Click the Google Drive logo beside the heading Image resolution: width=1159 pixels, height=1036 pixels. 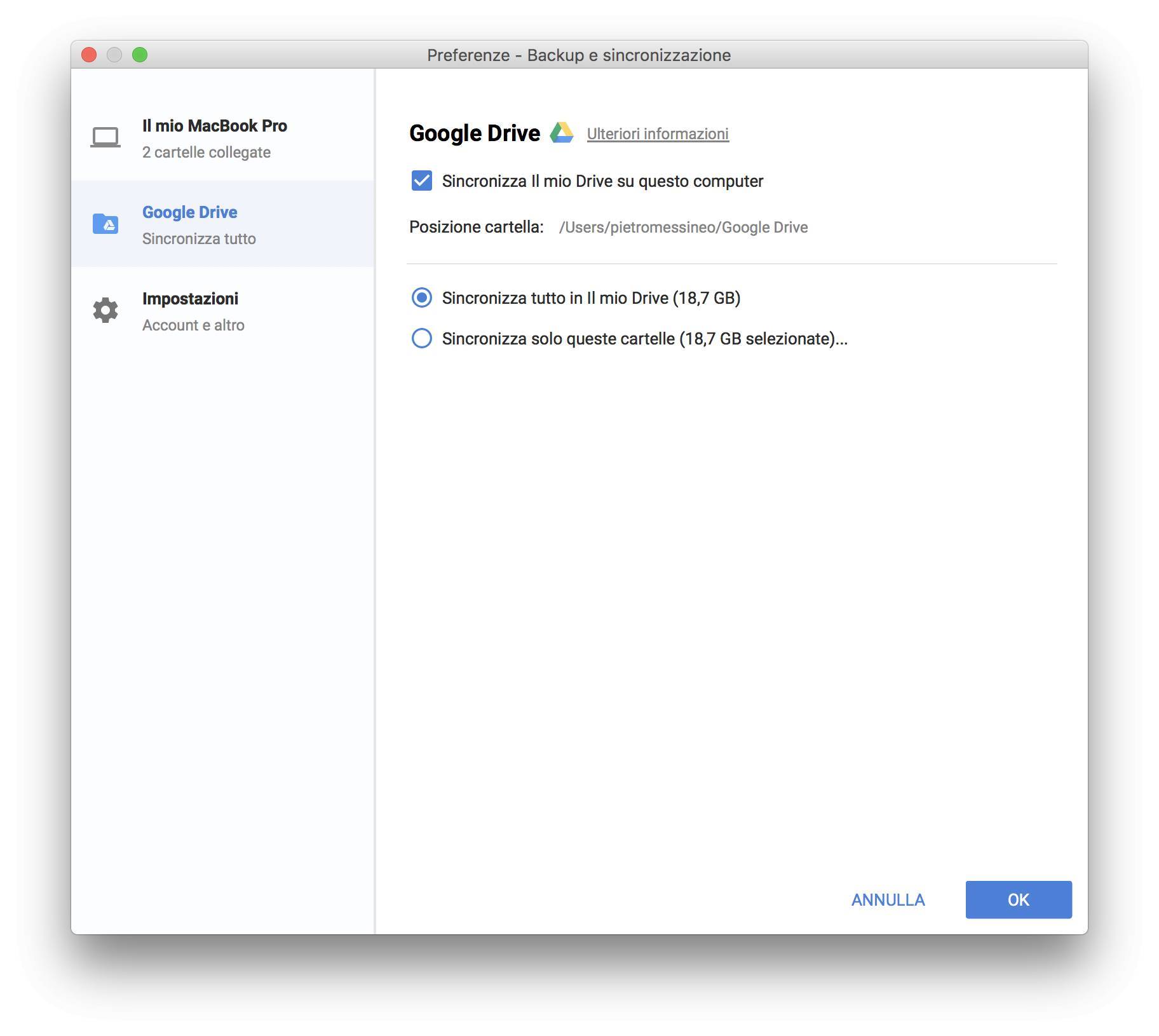point(562,133)
